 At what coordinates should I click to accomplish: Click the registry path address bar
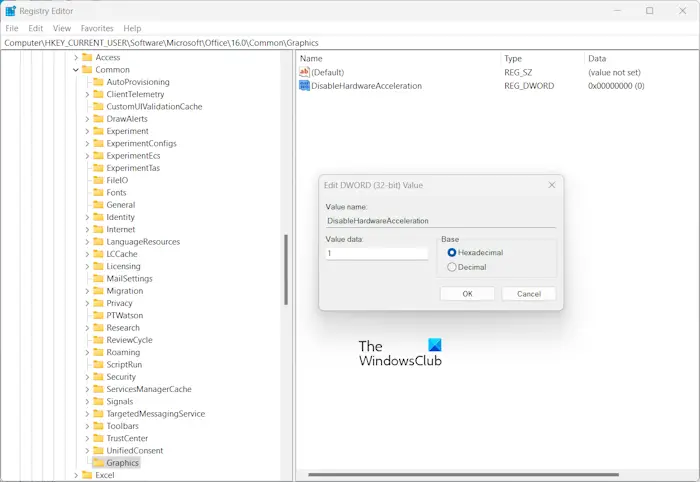(350, 43)
